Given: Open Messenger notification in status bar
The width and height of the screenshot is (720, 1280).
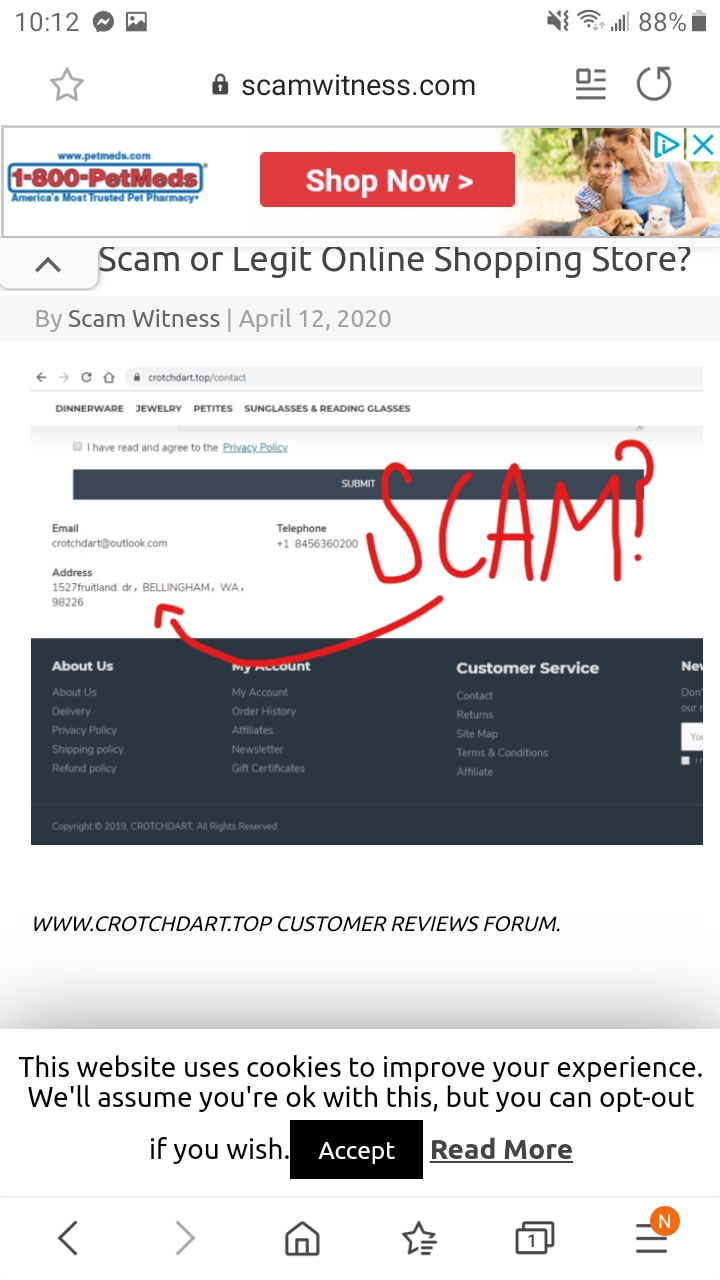Looking at the screenshot, I should (x=103, y=22).
